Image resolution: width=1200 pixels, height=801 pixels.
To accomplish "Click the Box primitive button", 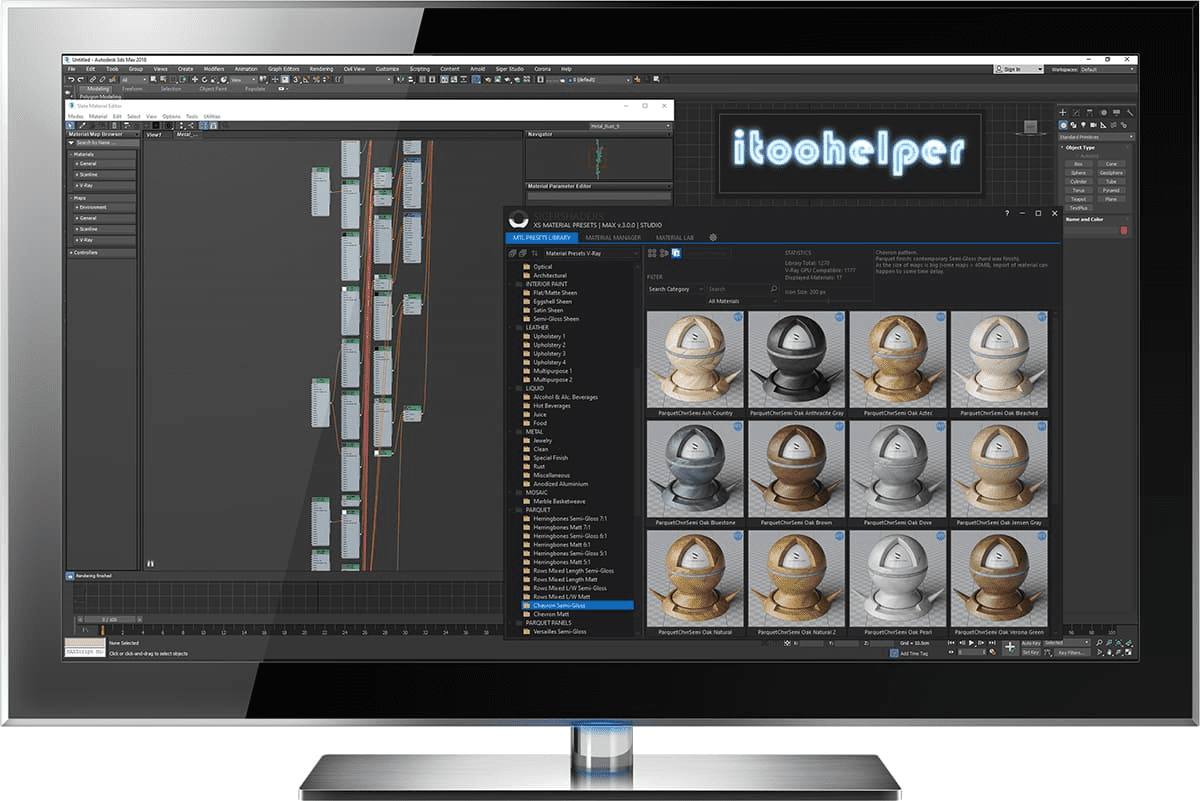I will coord(1078,164).
